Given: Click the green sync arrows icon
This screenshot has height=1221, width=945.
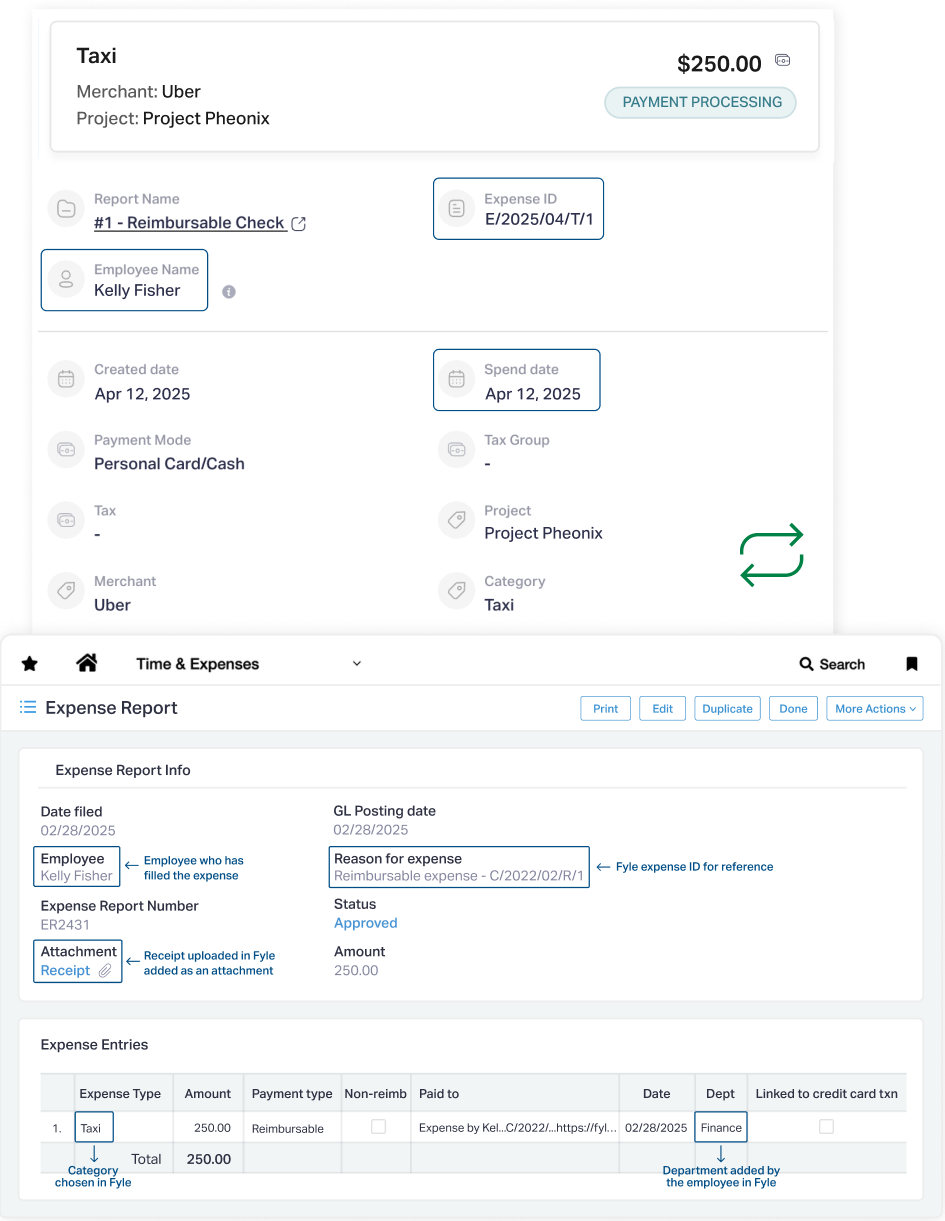Looking at the screenshot, I should pos(771,554).
